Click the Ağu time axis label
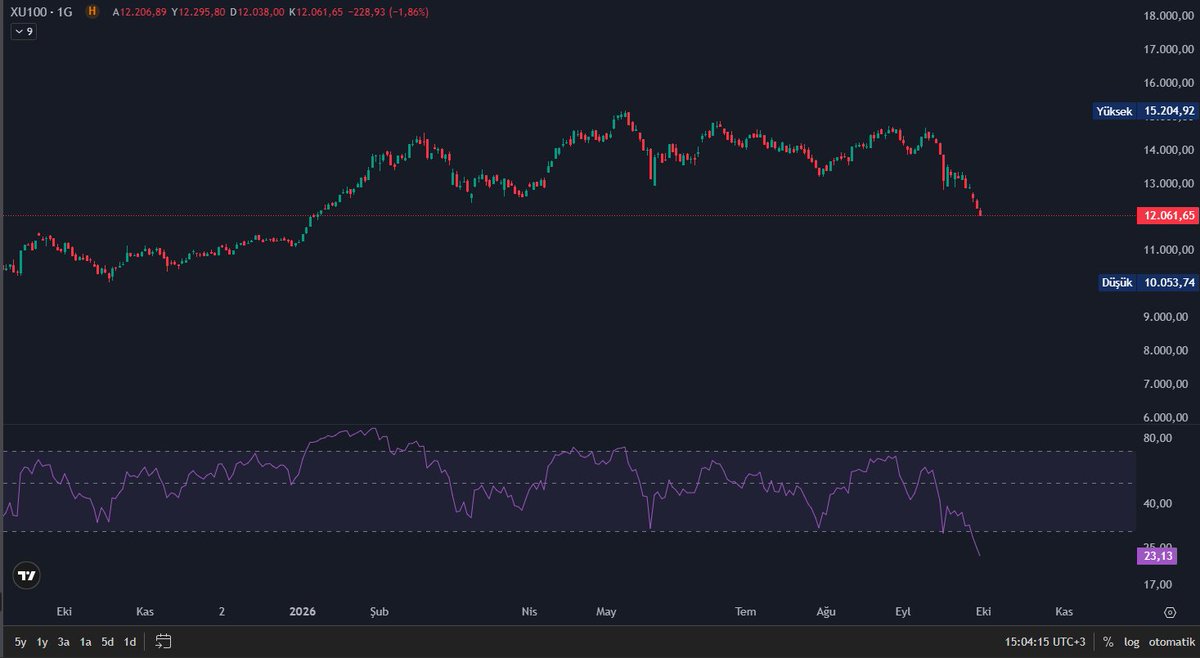The width and height of the screenshot is (1200, 658). tap(825, 611)
